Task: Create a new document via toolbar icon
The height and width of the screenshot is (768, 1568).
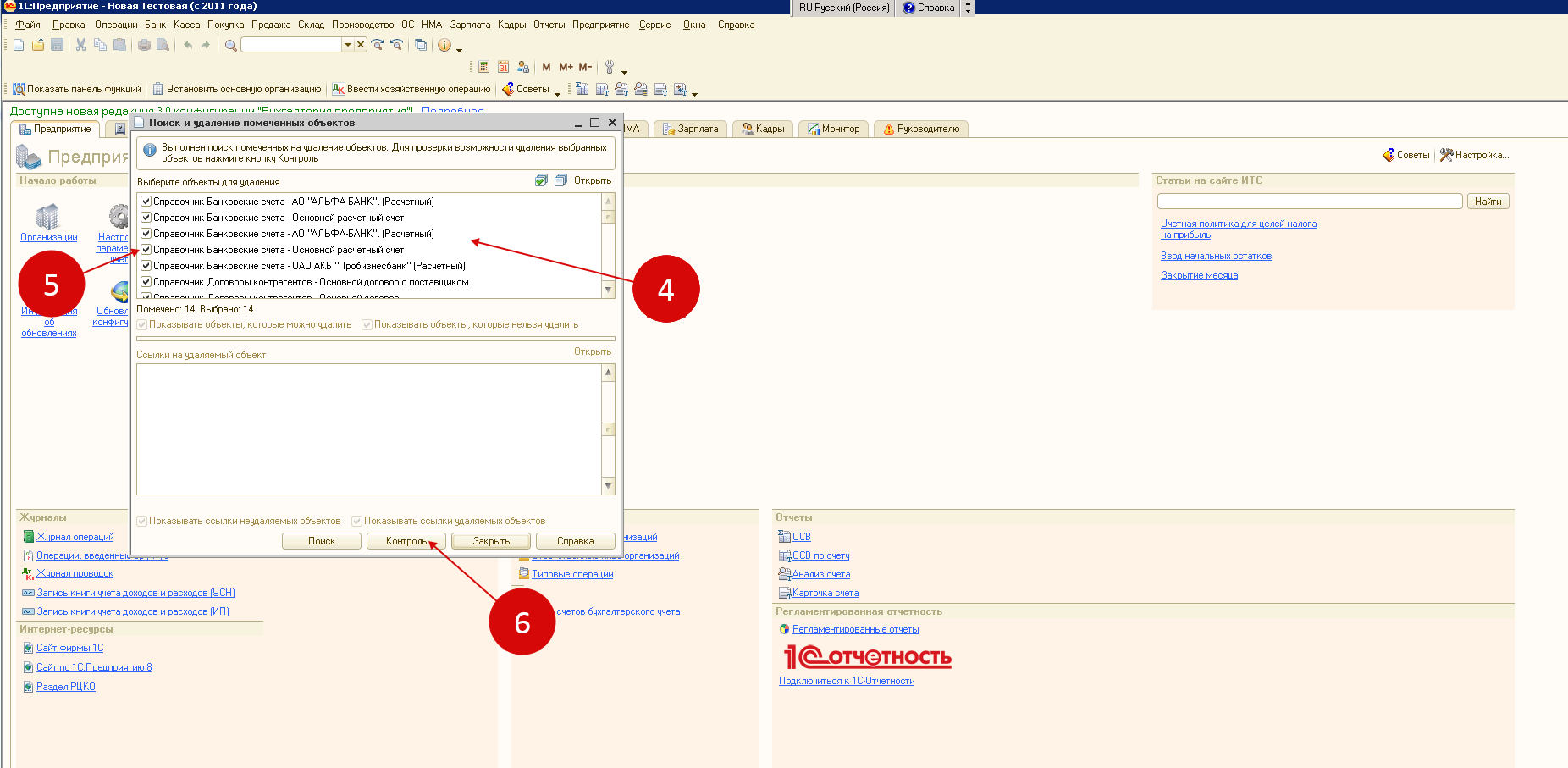Action: [x=19, y=45]
